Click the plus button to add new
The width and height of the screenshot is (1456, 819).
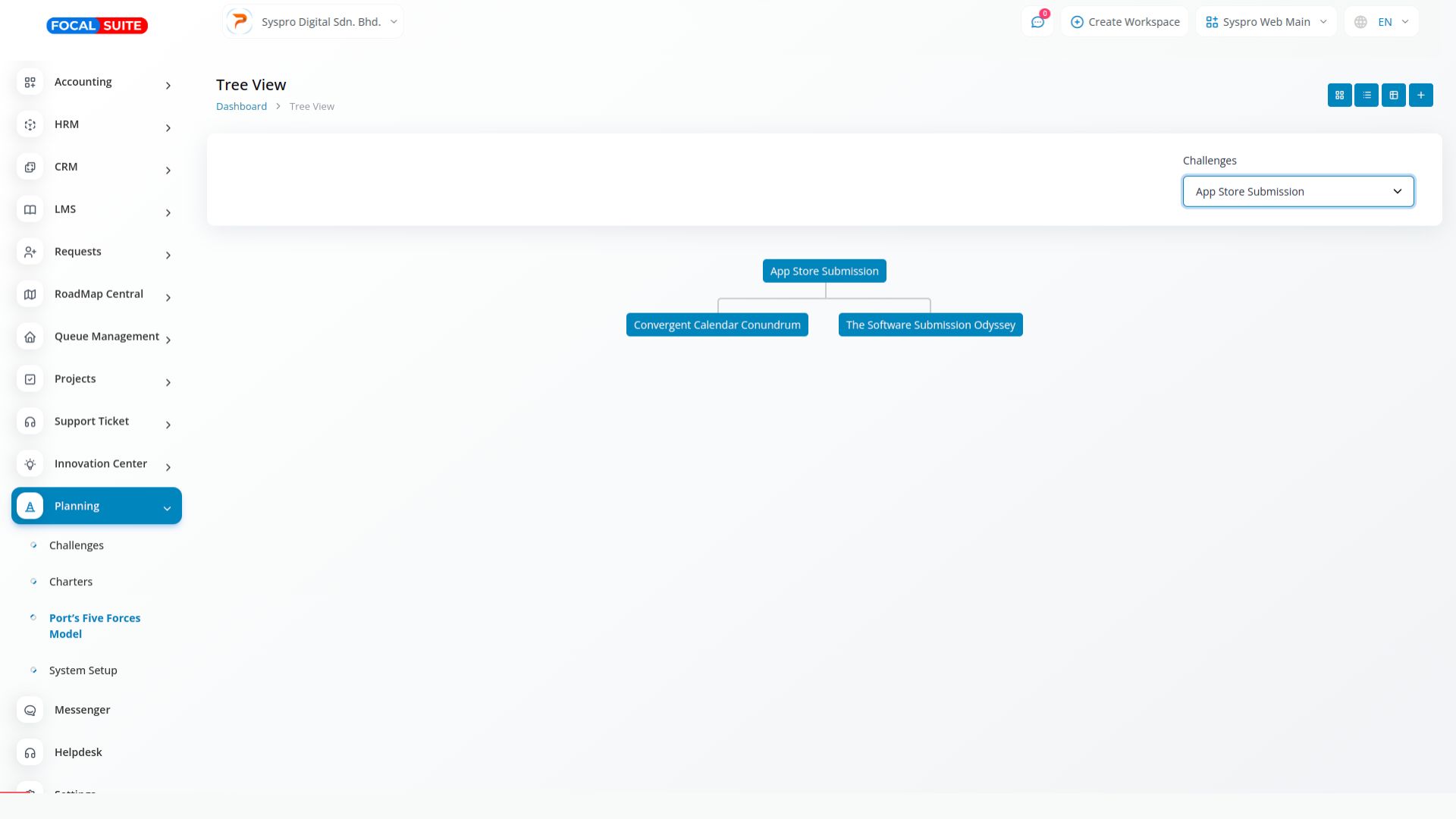click(1421, 96)
